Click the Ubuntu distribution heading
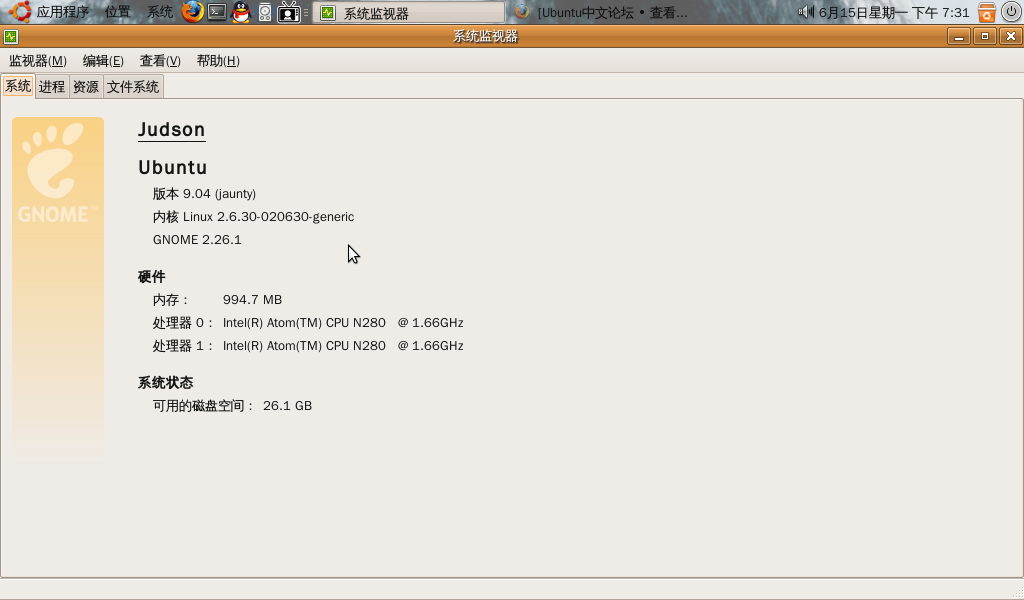This screenshot has height=600, width=1024. [172, 167]
